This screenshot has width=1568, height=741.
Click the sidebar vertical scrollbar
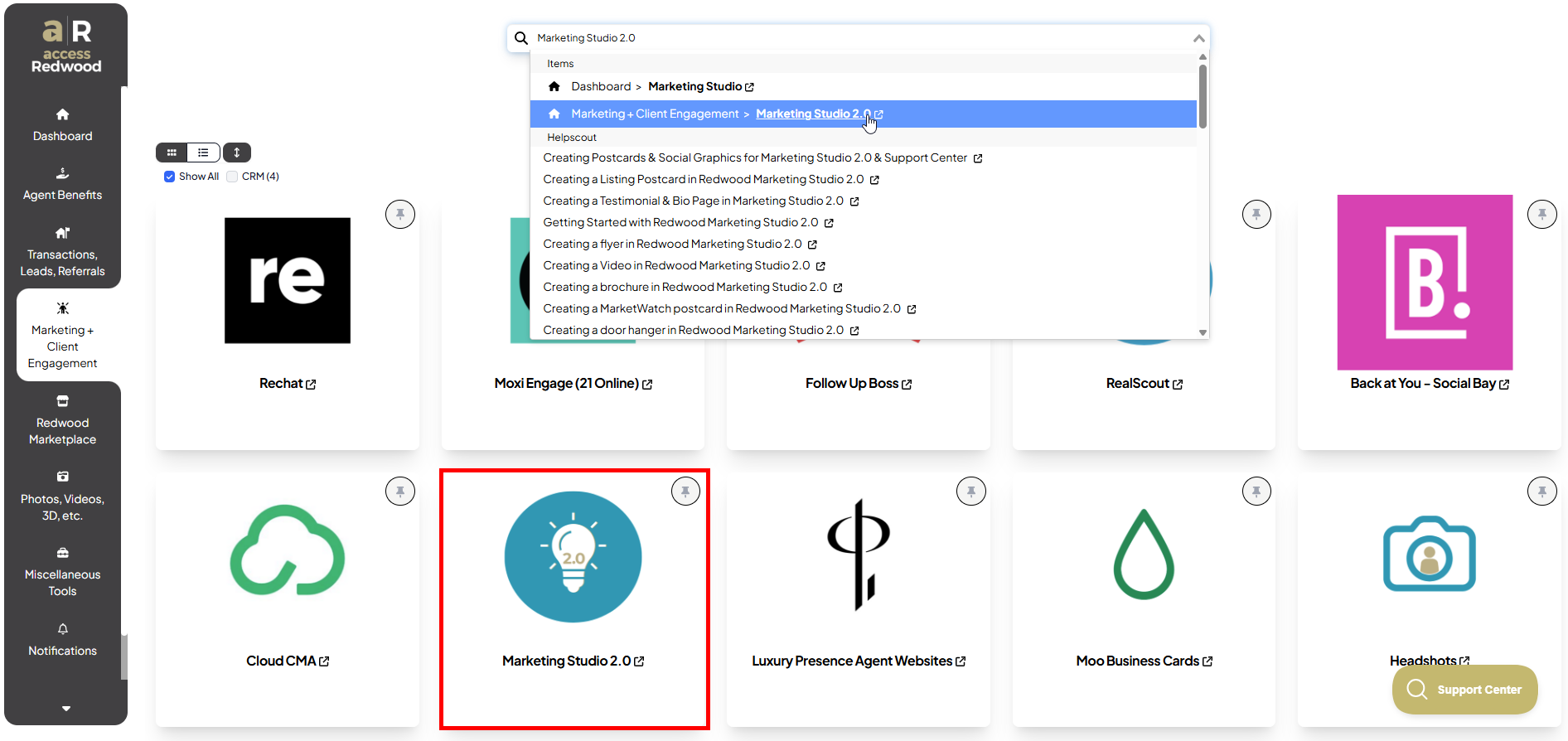pos(124,656)
